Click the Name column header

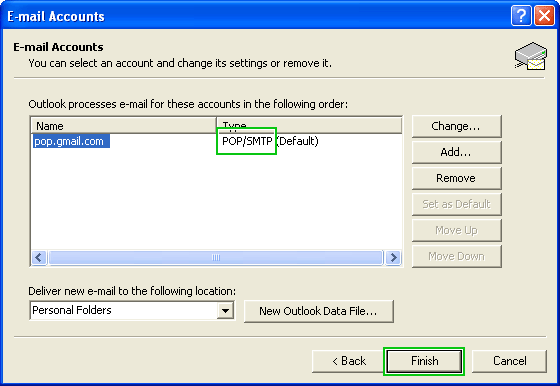[124, 126]
